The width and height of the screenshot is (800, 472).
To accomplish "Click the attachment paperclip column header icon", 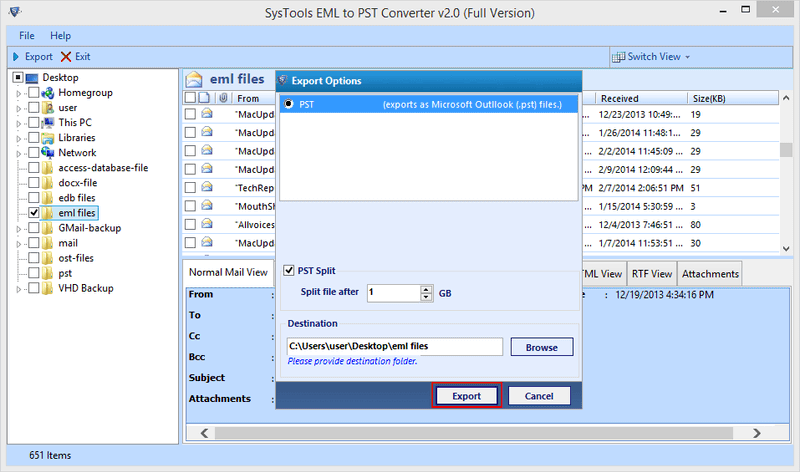I will tap(223, 99).
